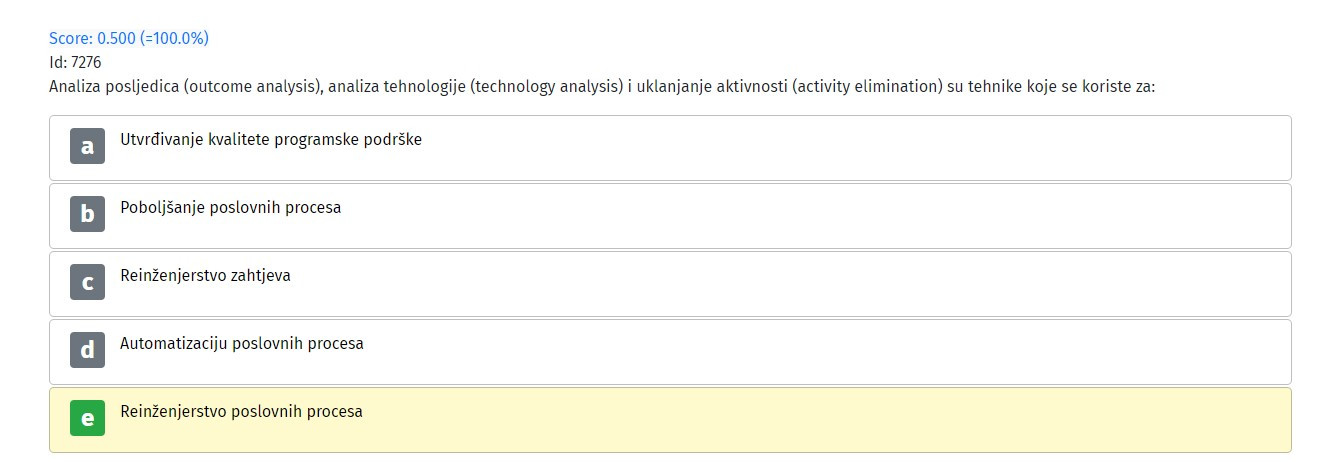Click the blue 'Score: 0.500' text

93,38
